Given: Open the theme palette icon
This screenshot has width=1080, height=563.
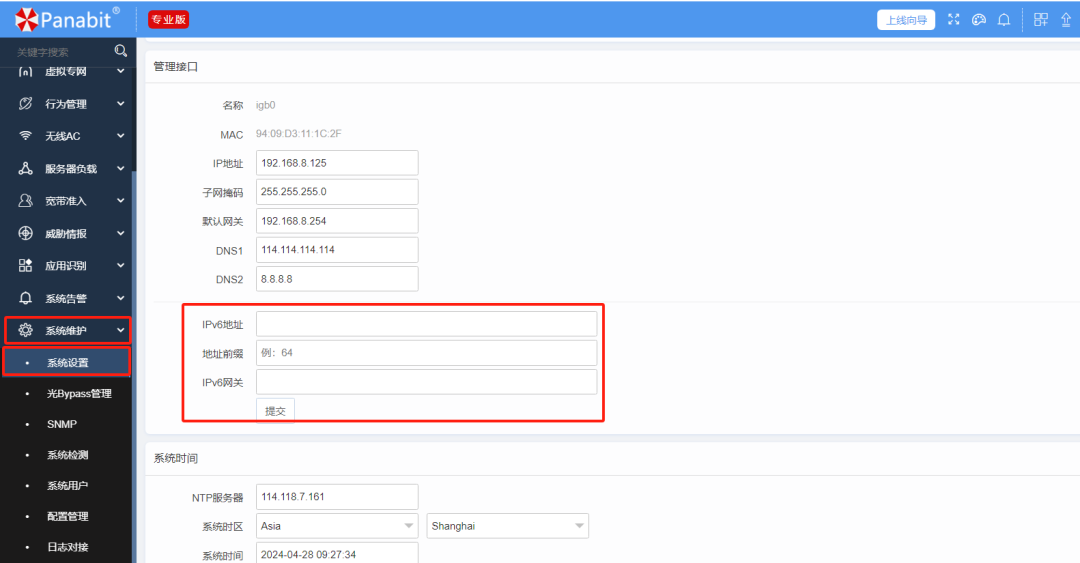Looking at the screenshot, I should [x=979, y=19].
